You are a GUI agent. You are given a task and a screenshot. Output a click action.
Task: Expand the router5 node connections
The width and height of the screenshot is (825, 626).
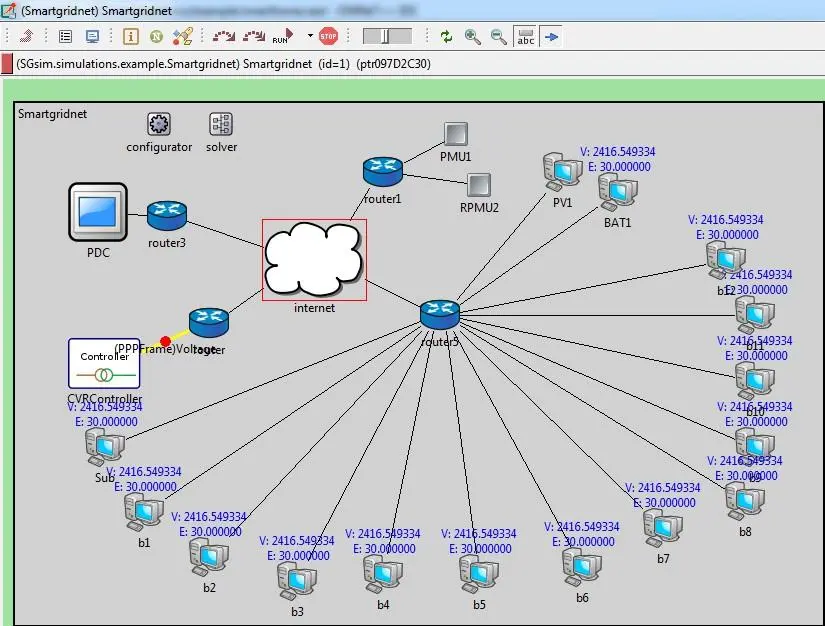439,313
